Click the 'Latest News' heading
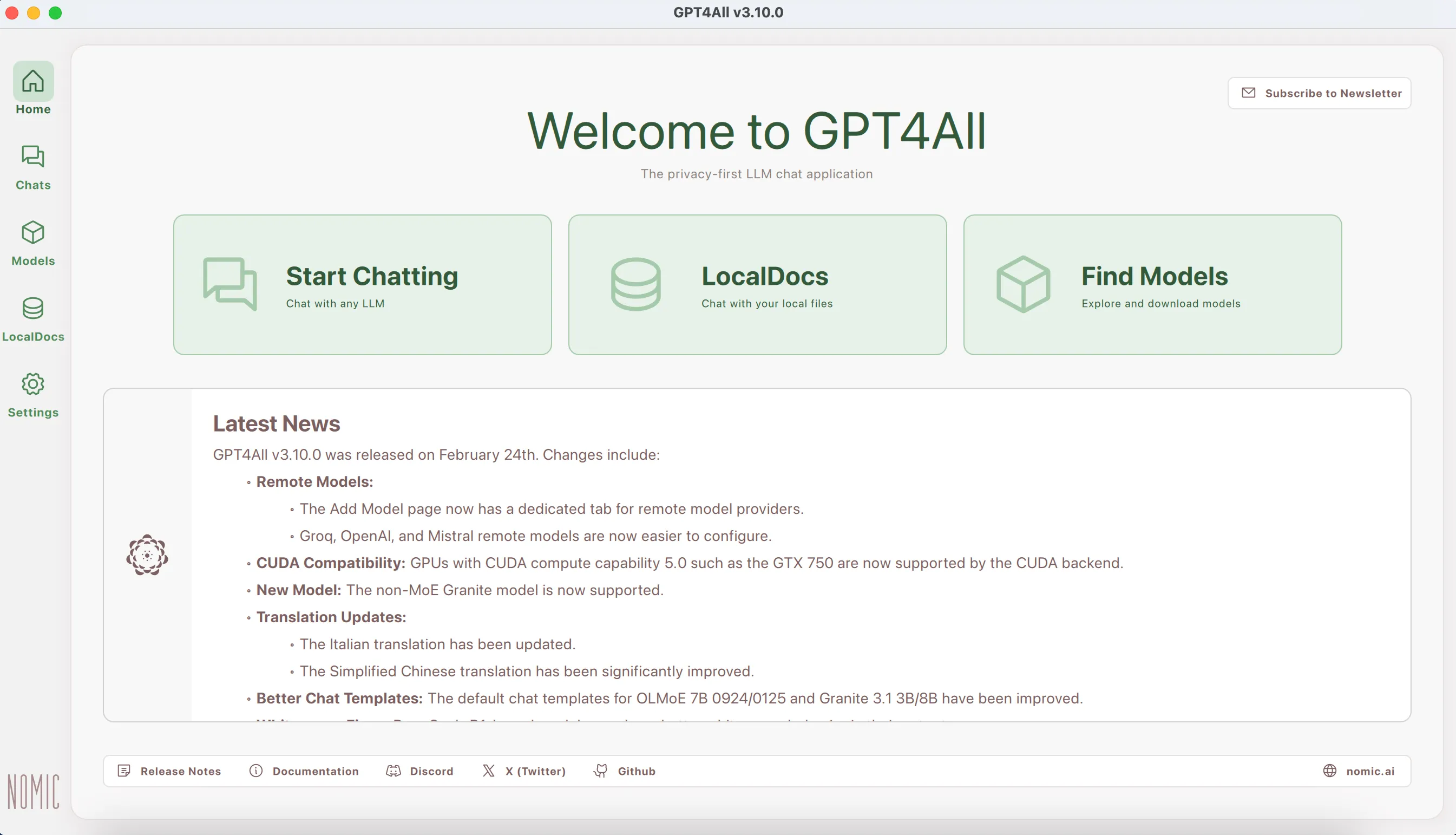Screen dimensions: 1456x835 [276, 423]
